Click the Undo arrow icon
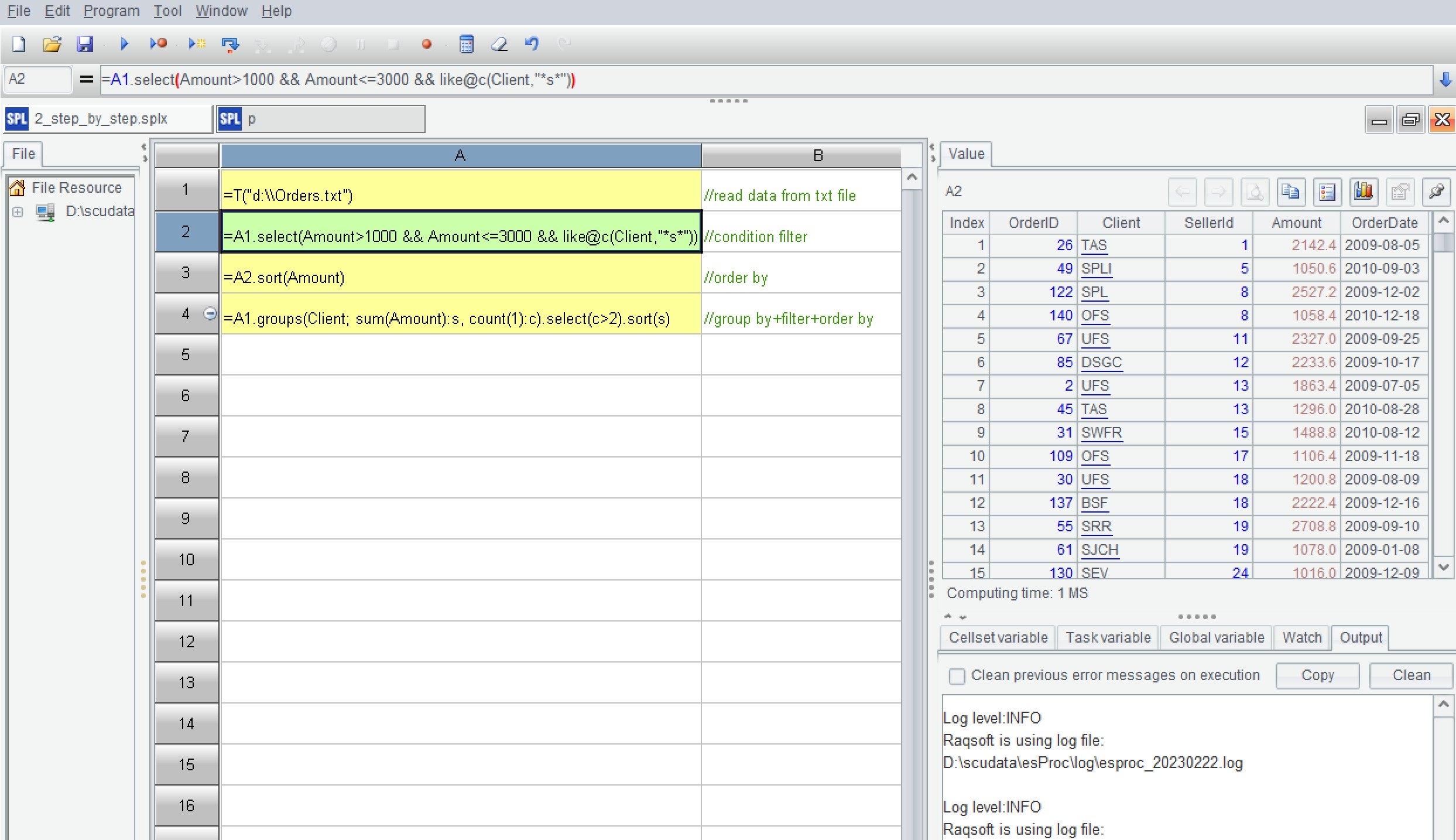Viewport: 1456px width, 840px height. click(532, 44)
